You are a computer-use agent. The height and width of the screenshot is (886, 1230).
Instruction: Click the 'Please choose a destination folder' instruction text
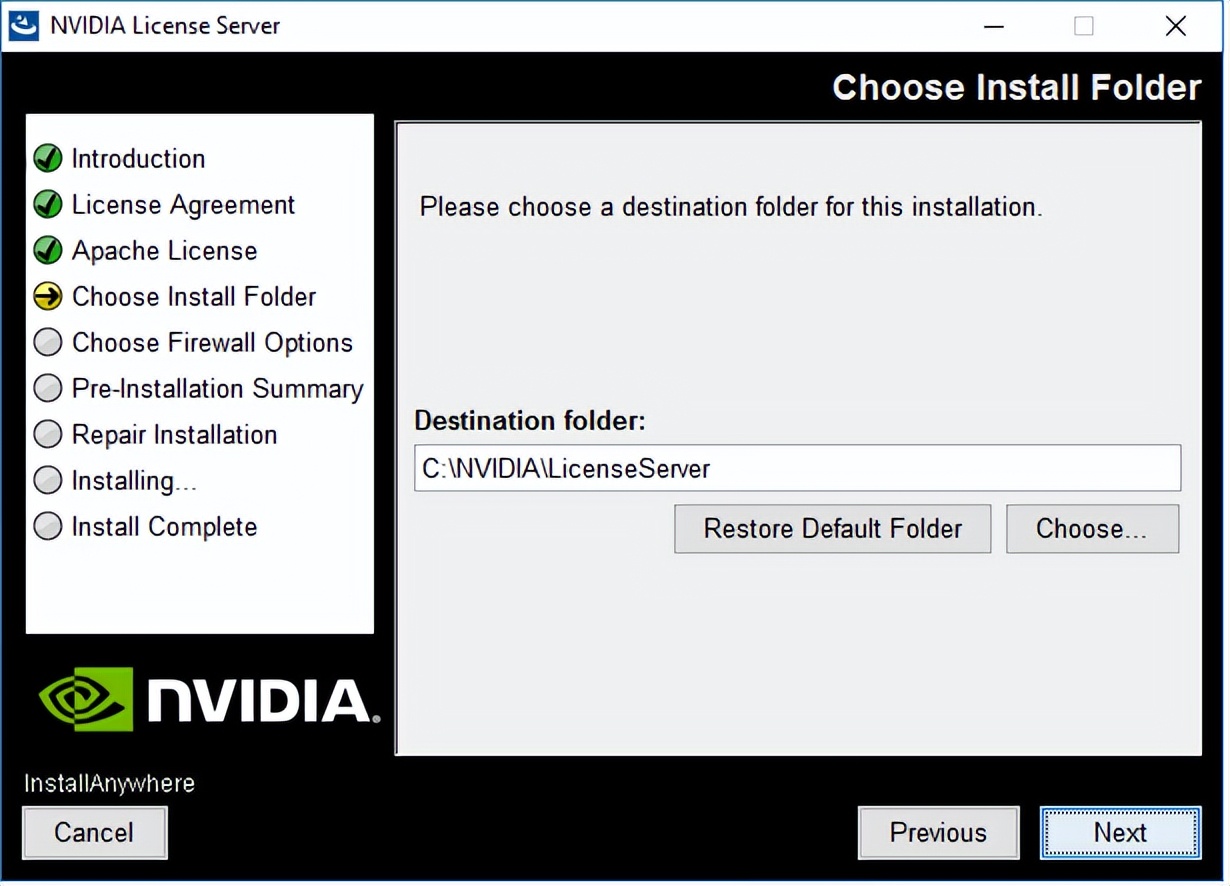[x=731, y=207]
